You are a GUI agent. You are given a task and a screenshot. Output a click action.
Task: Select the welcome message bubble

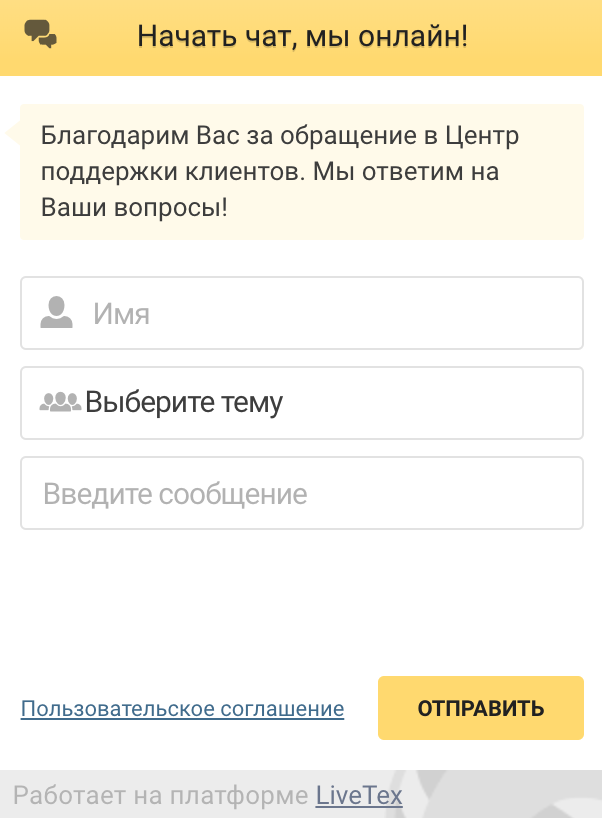(x=301, y=171)
